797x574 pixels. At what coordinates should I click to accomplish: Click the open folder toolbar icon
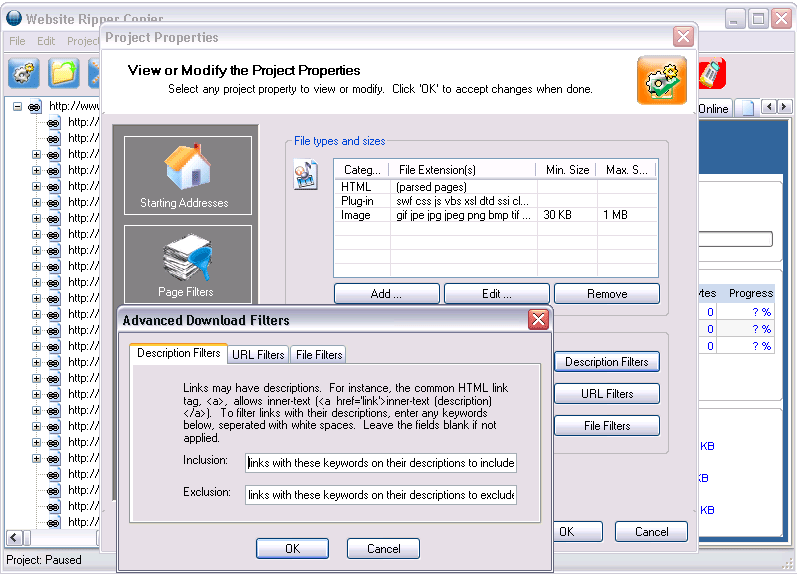64,73
